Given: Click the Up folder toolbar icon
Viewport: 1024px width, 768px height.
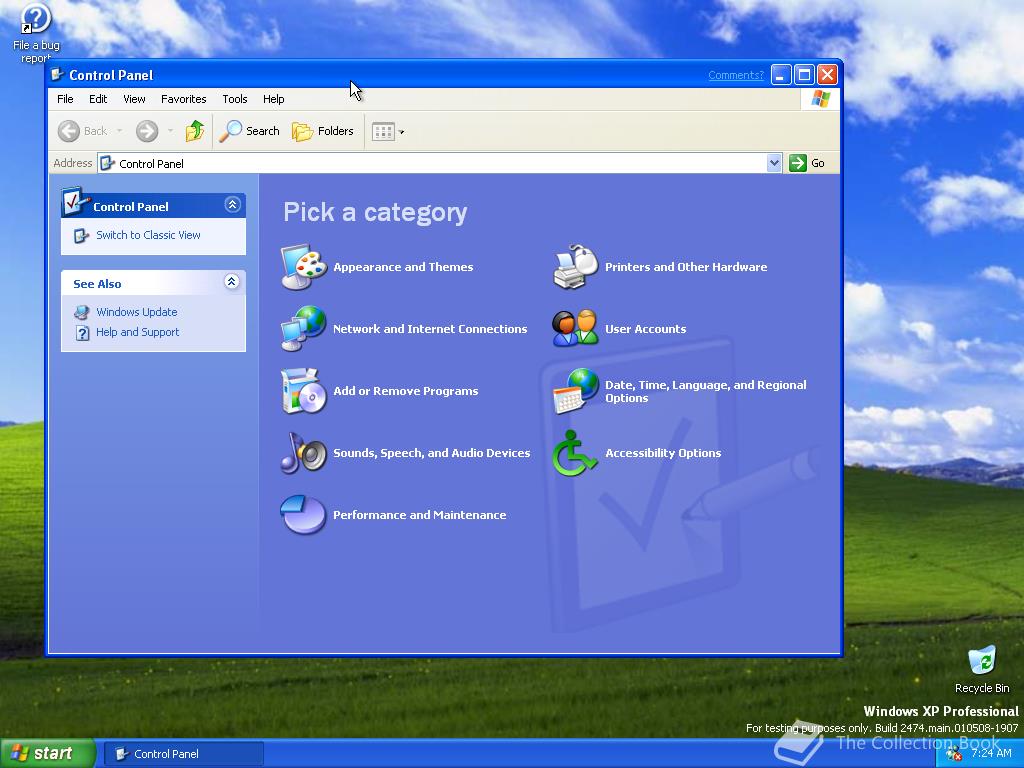Looking at the screenshot, I should pos(195,131).
